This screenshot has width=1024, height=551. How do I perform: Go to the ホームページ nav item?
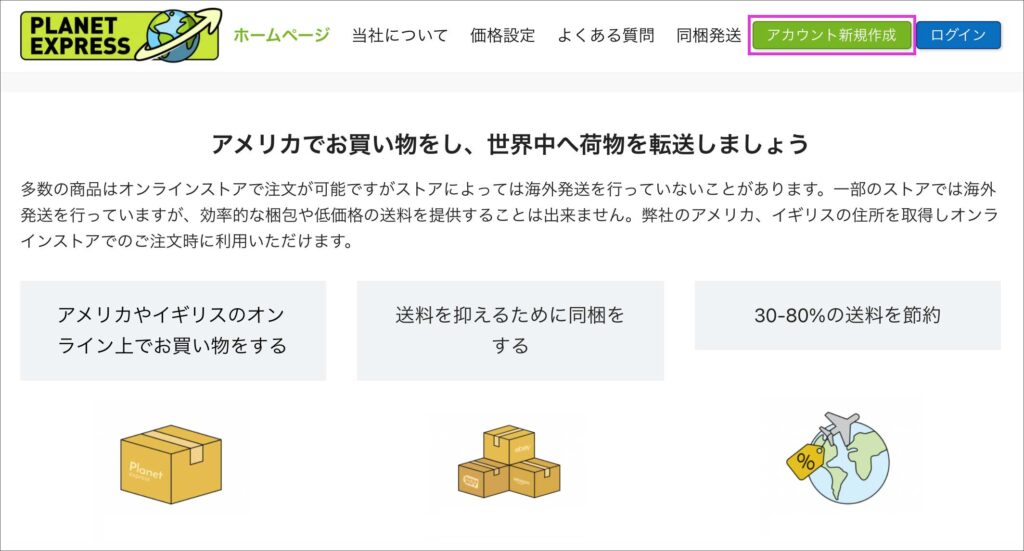point(281,35)
